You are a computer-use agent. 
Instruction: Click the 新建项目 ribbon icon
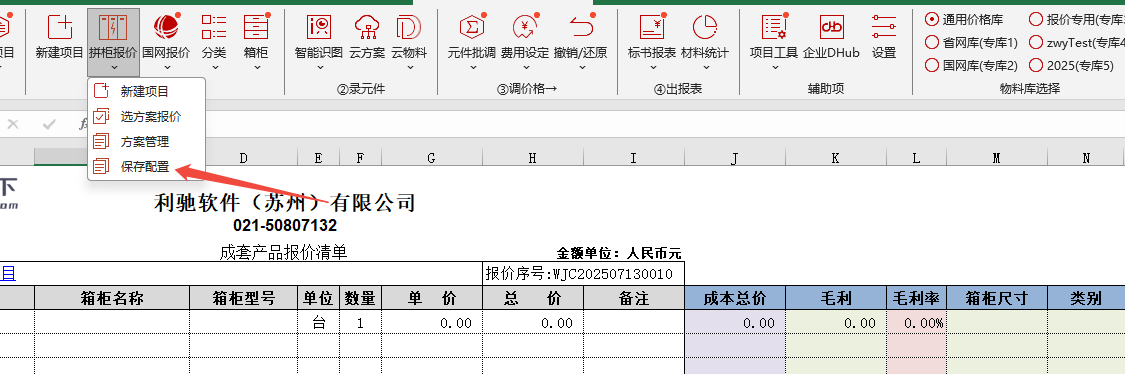(60, 27)
